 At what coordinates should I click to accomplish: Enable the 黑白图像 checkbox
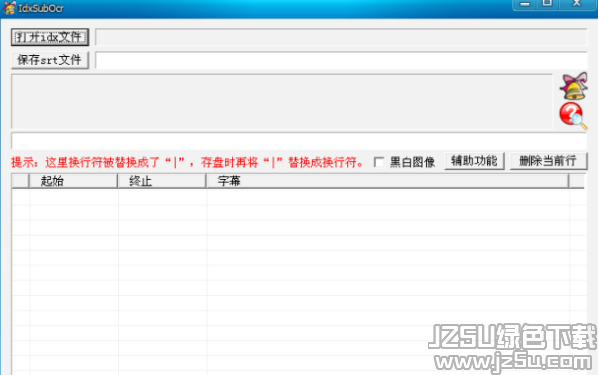[x=379, y=162]
